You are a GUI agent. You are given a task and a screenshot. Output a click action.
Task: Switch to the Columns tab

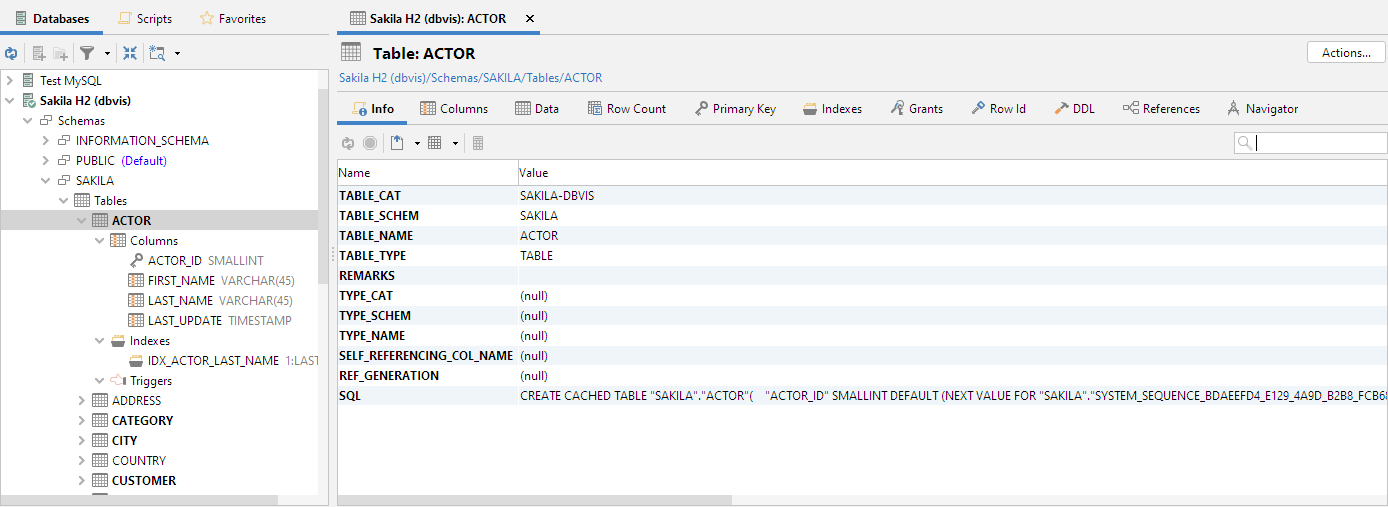454,108
